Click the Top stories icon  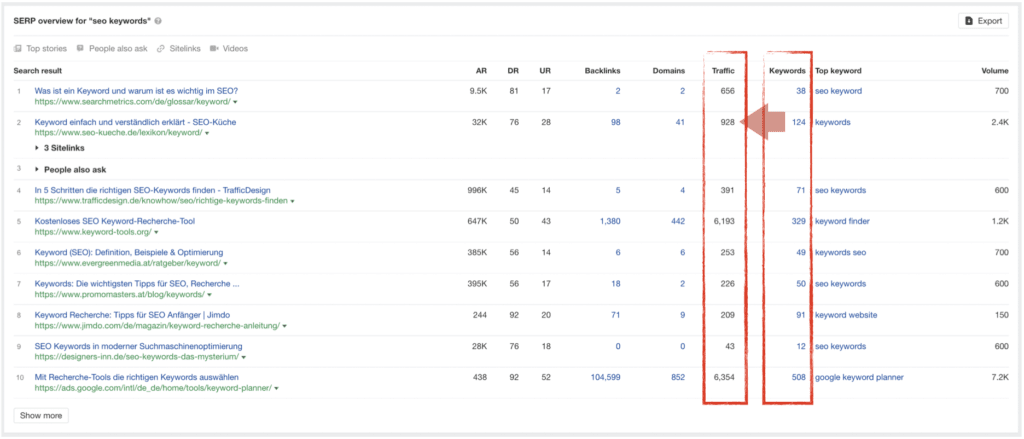pyautogui.click(x=18, y=48)
